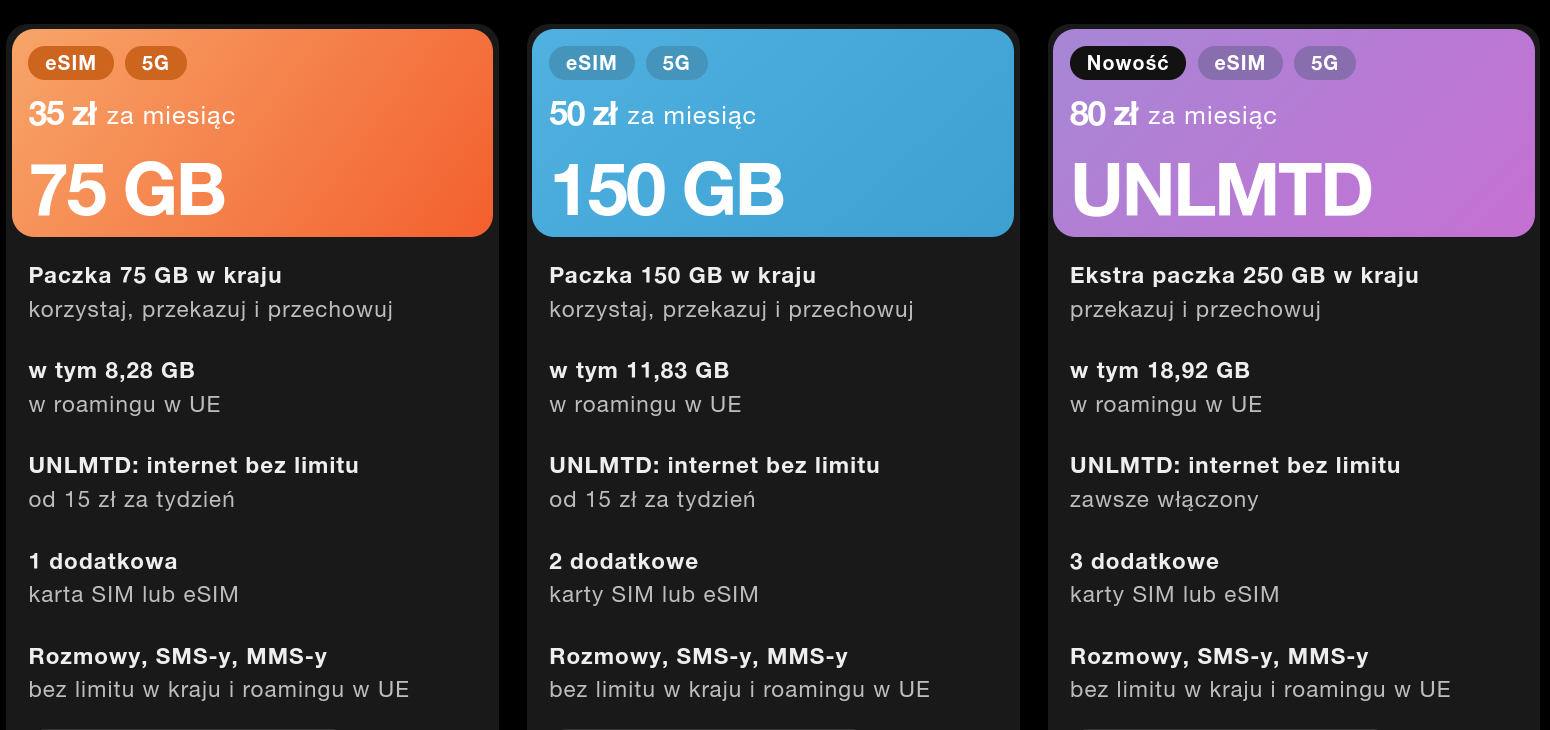
Task: Click the 50 zł za miesiąc price
Action: tap(652, 115)
